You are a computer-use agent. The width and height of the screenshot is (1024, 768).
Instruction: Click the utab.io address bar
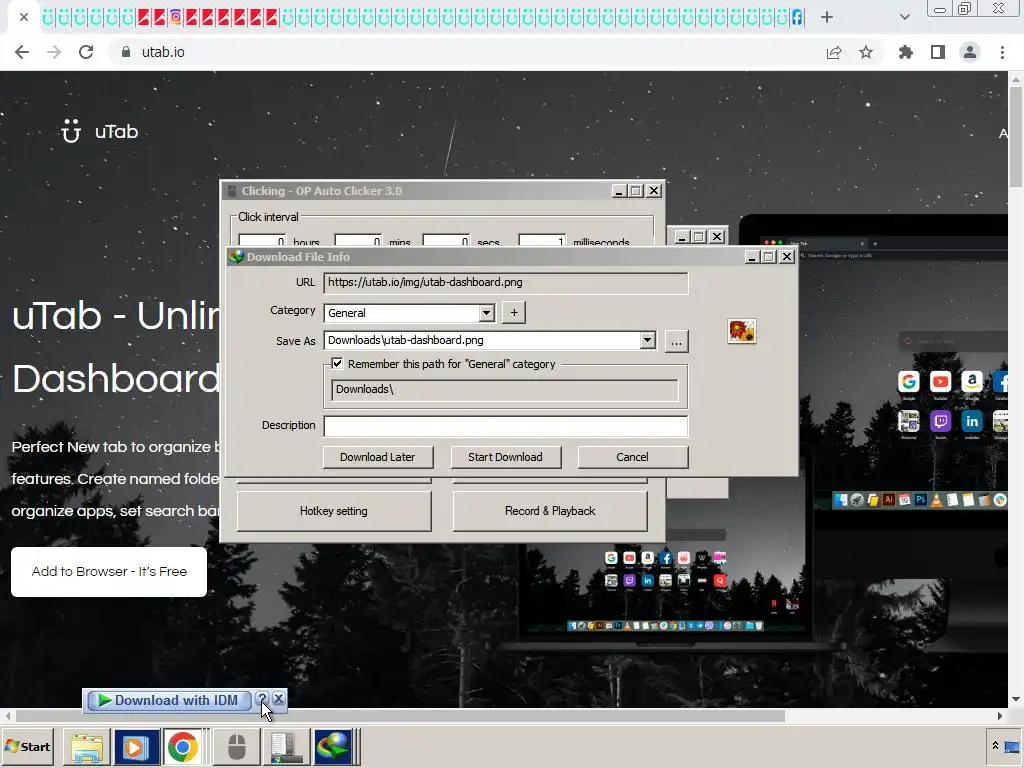click(x=470, y=52)
